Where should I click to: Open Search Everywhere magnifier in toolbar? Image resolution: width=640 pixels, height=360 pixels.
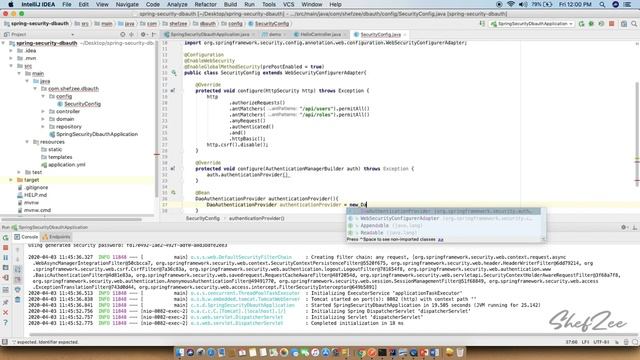coord(634,24)
